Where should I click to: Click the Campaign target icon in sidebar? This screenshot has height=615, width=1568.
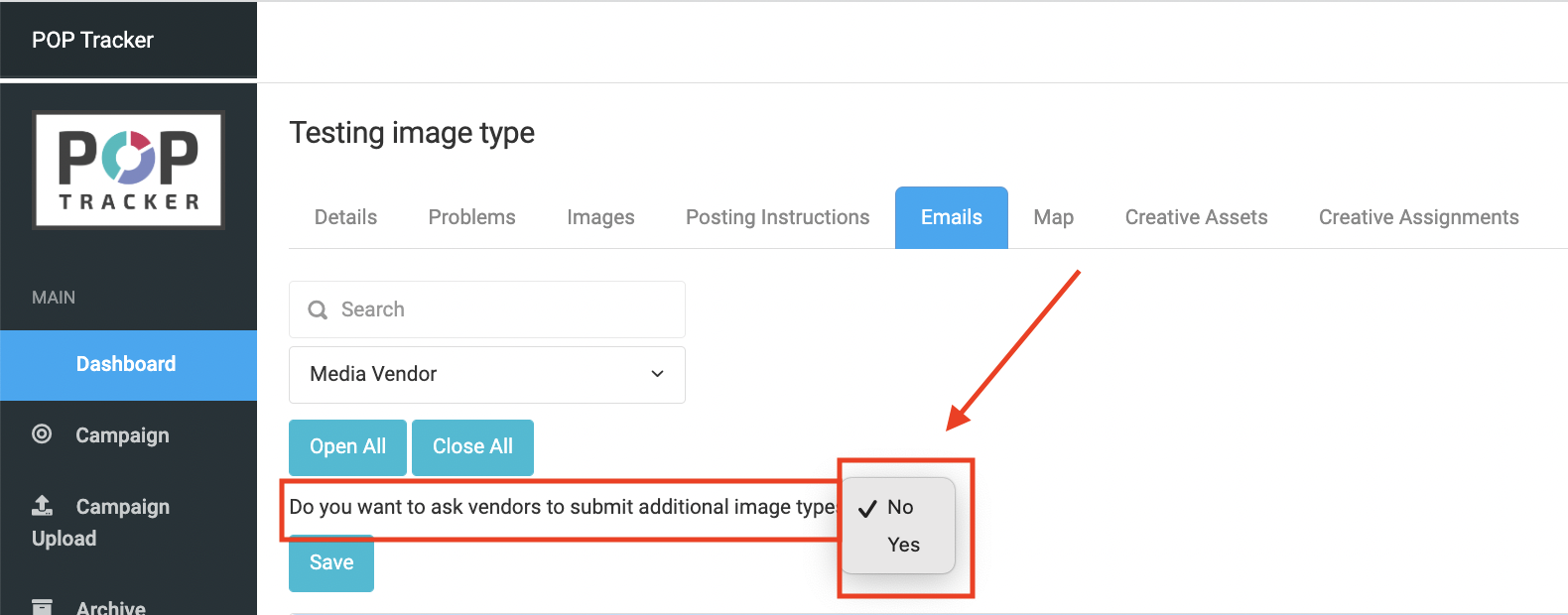[42, 433]
